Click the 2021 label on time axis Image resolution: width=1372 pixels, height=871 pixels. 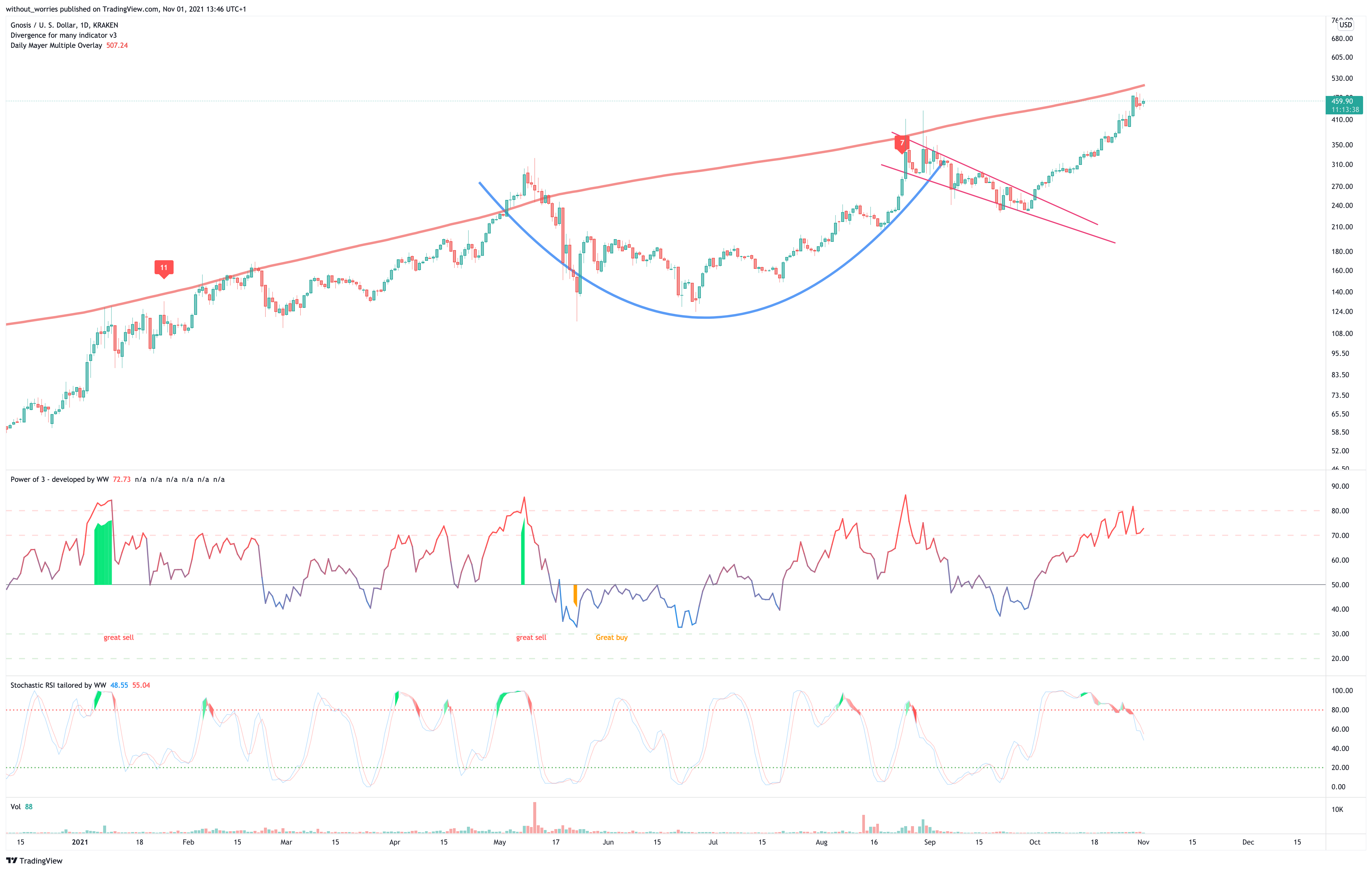click(80, 842)
